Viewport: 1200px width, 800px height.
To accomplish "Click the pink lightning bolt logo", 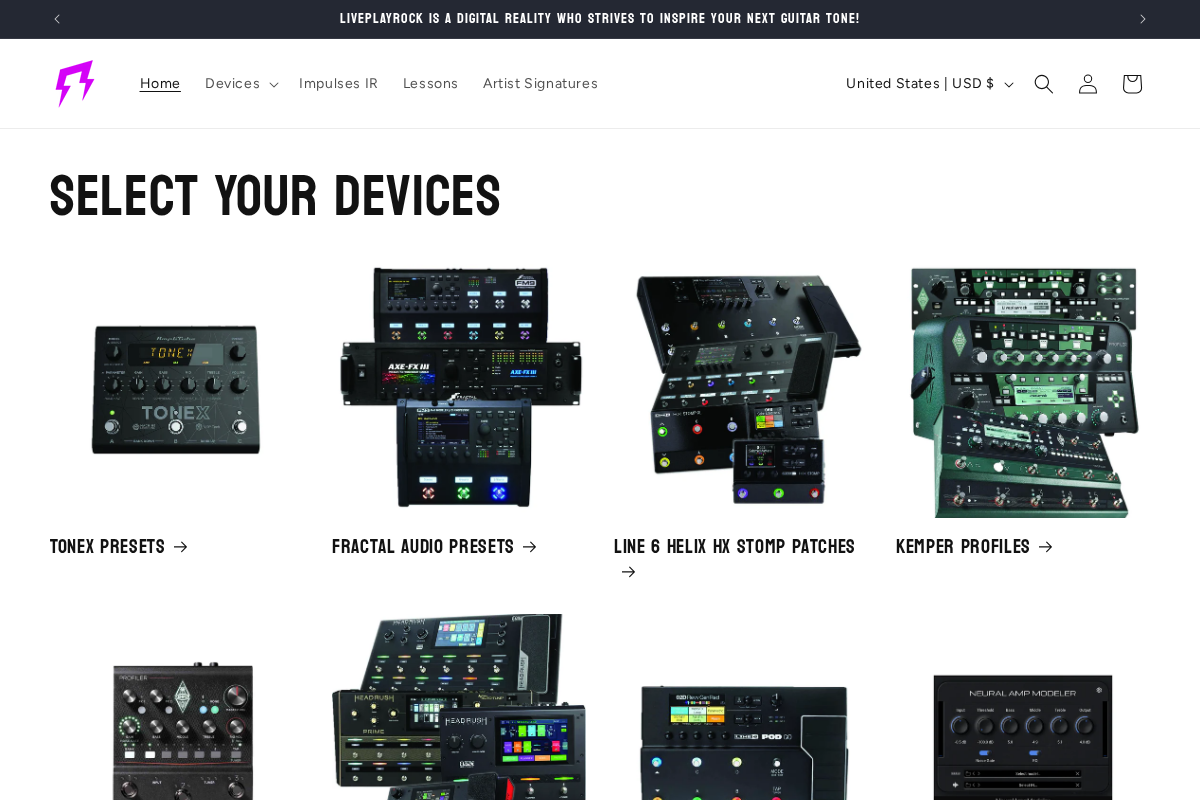I will (75, 83).
